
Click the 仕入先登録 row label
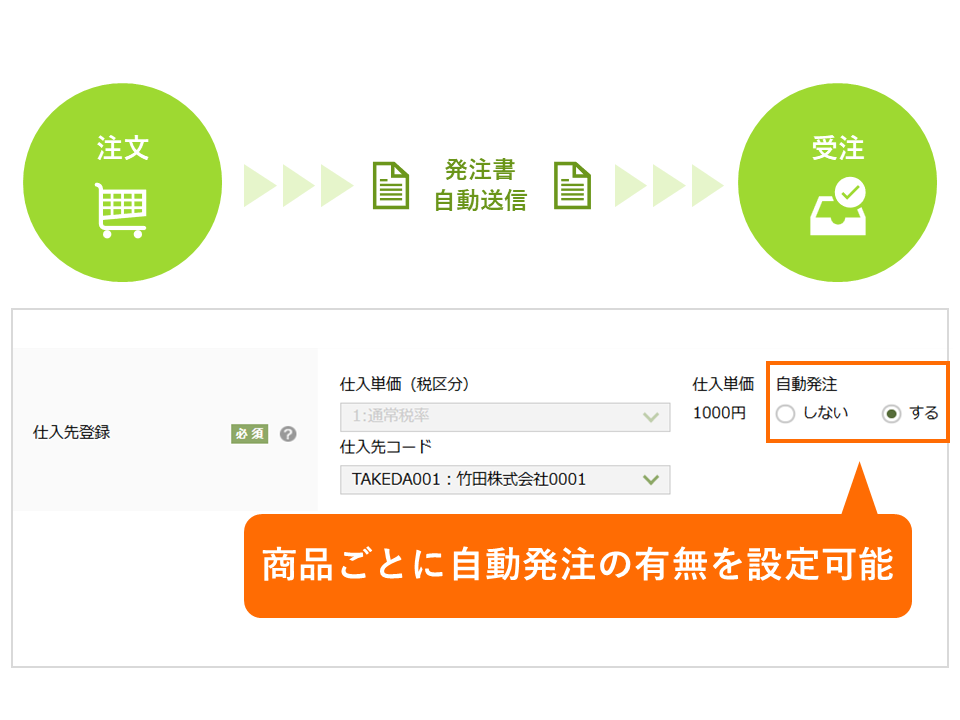(x=72, y=434)
